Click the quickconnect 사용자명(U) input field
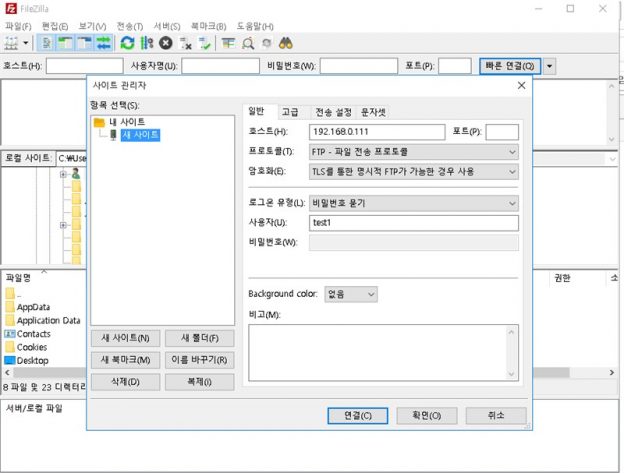 [x=220, y=66]
